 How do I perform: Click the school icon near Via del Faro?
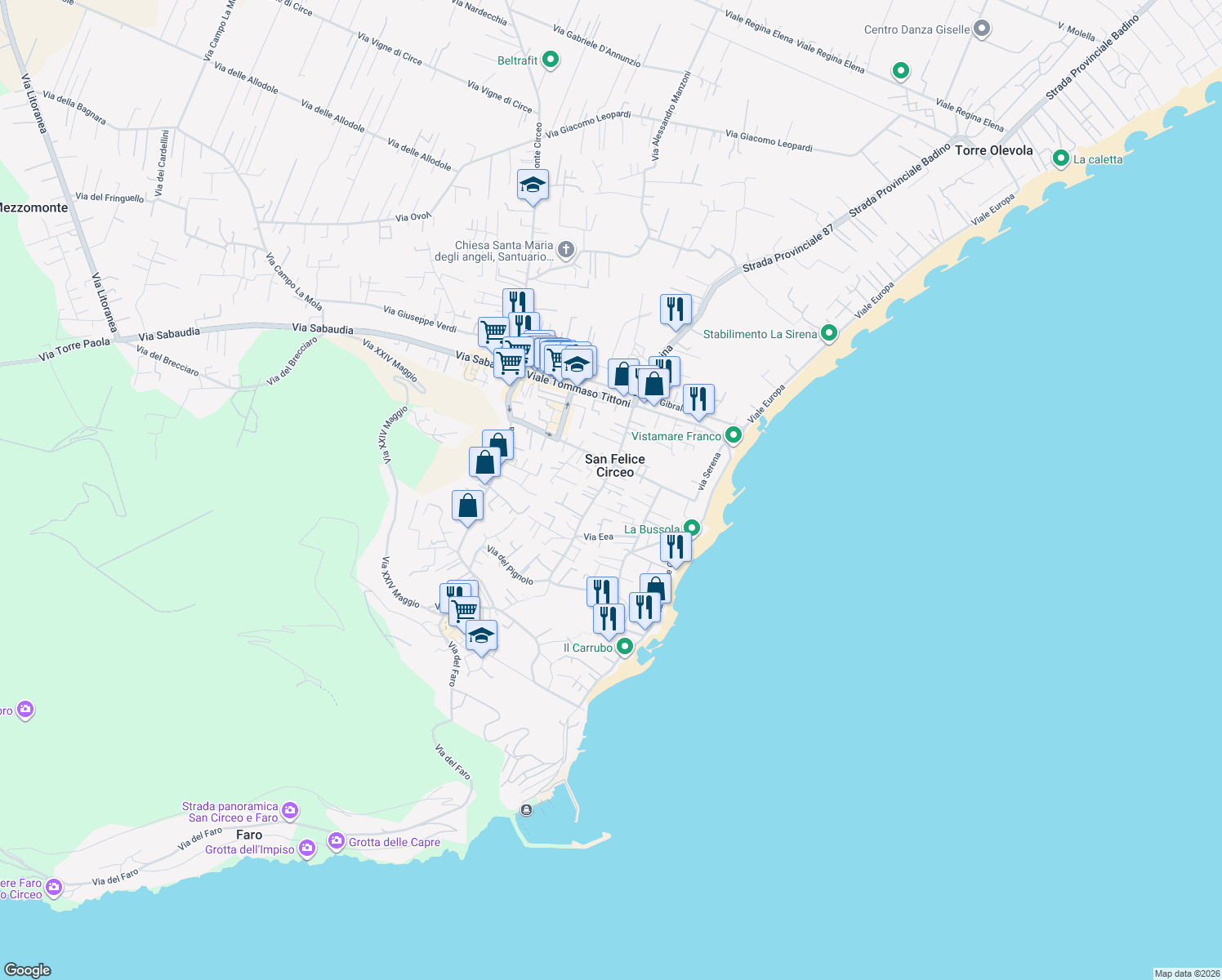click(x=480, y=635)
